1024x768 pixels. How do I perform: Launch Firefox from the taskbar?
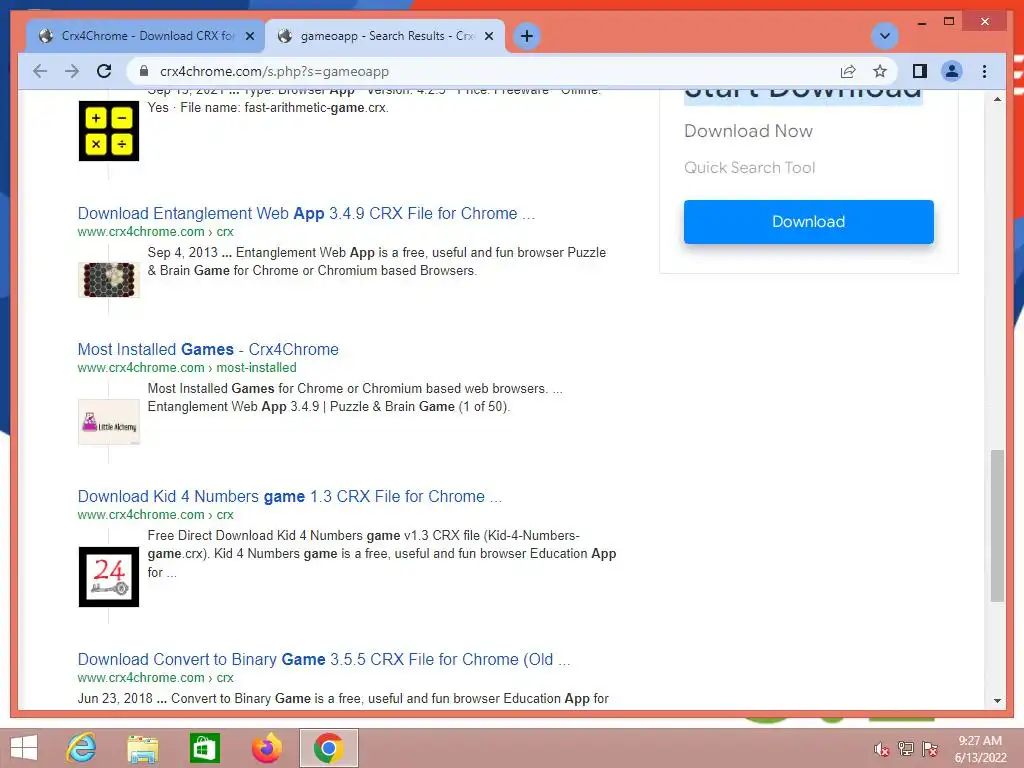tap(266, 748)
